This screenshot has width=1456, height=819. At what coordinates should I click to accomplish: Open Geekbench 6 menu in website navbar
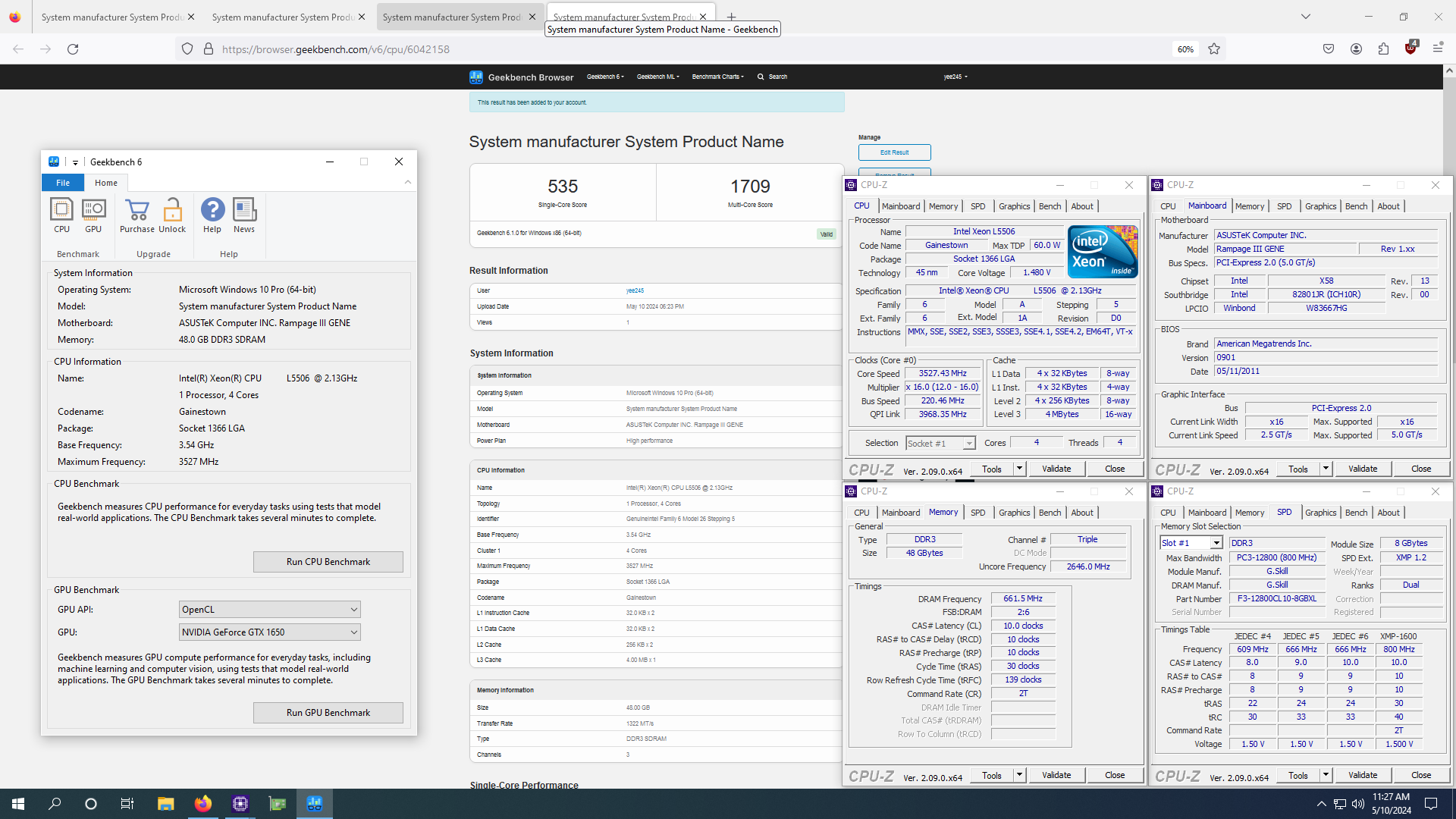[x=605, y=77]
